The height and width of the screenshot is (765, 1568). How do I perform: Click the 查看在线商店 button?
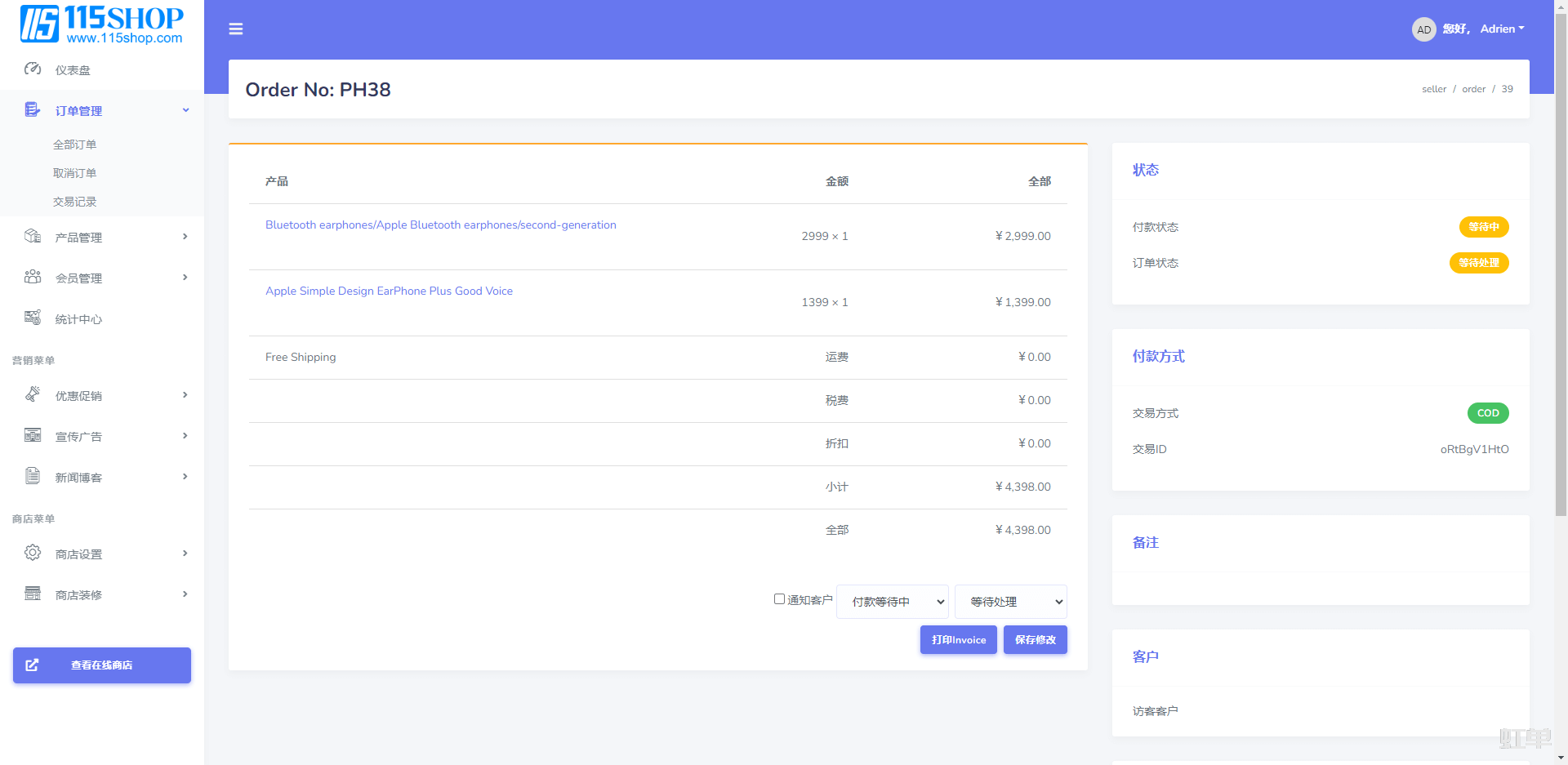pos(102,665)
